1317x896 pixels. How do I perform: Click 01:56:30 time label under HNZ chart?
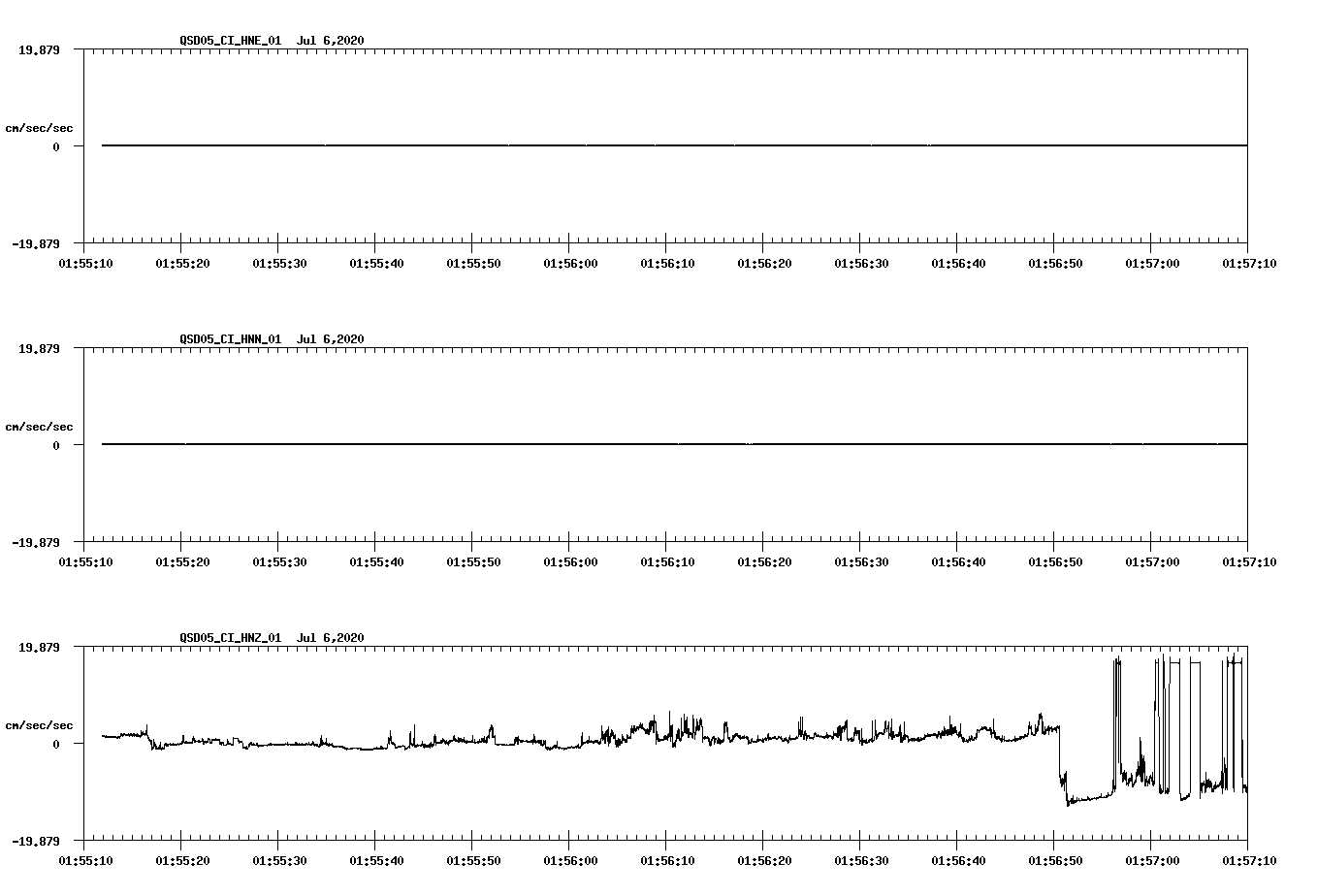(x=860, y=860)
